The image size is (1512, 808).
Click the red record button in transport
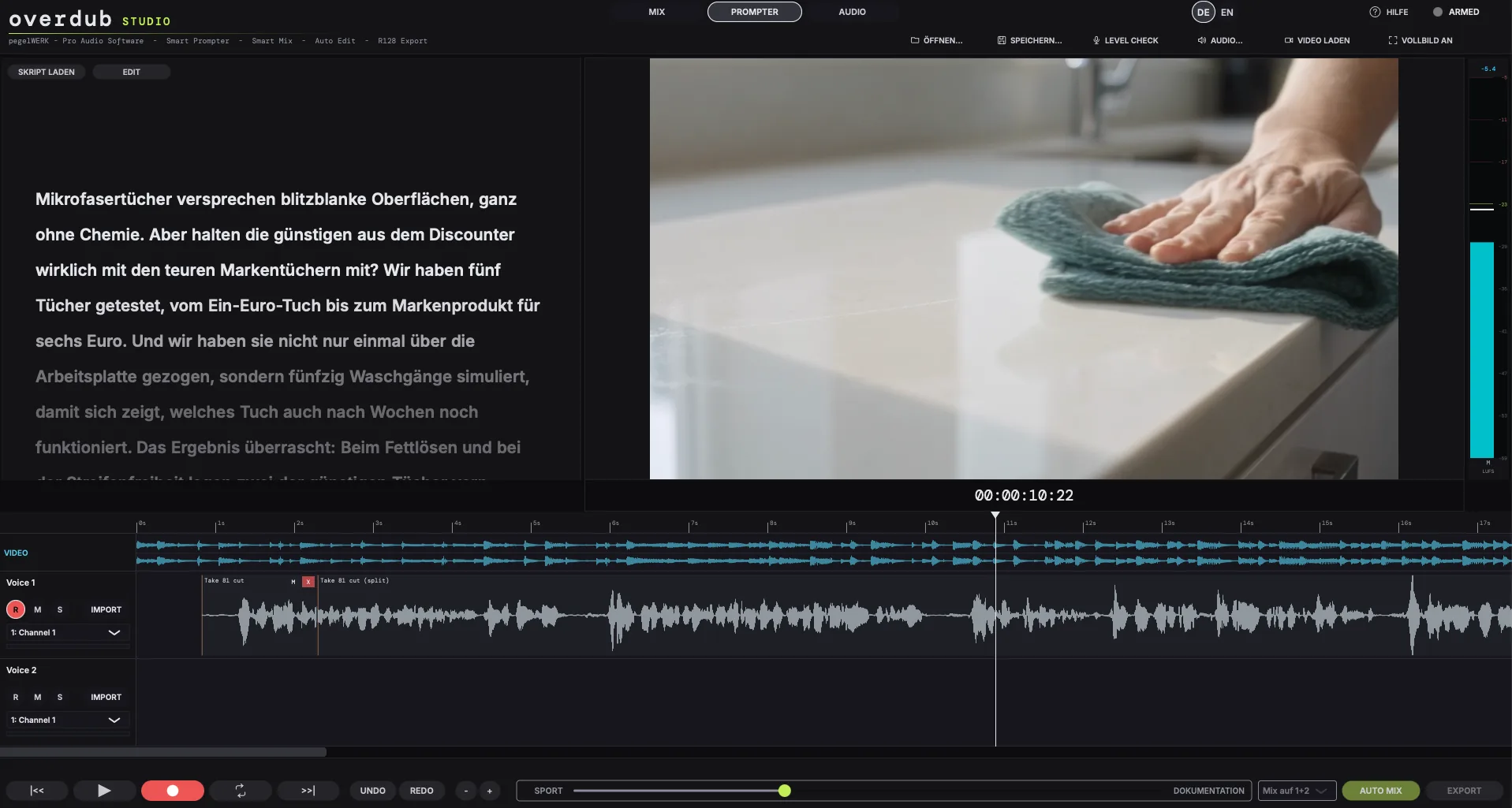pos(173,791)
